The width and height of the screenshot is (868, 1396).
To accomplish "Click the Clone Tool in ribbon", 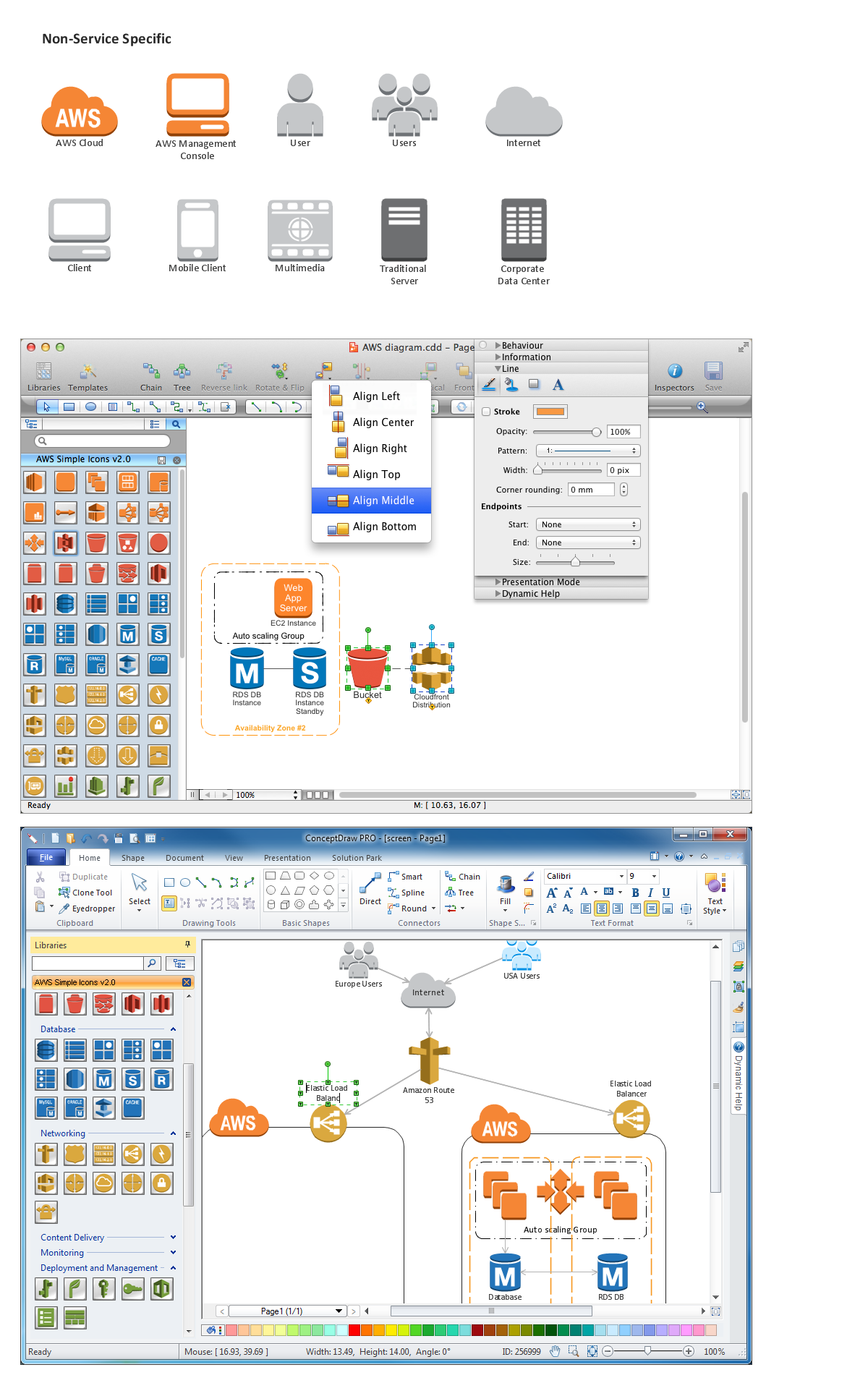I will coord(85,893).
